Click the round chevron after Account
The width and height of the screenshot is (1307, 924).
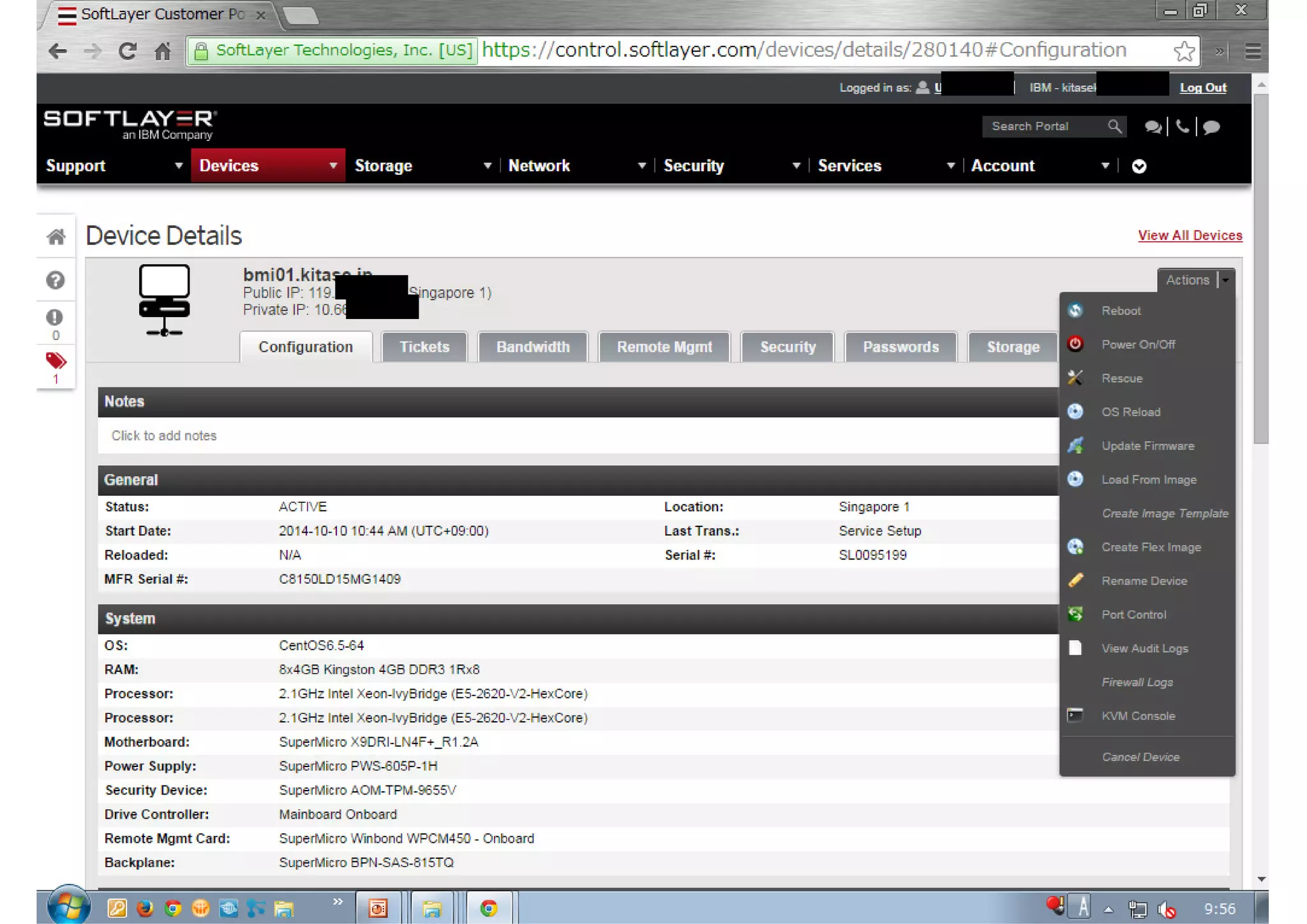[1139, 167]
